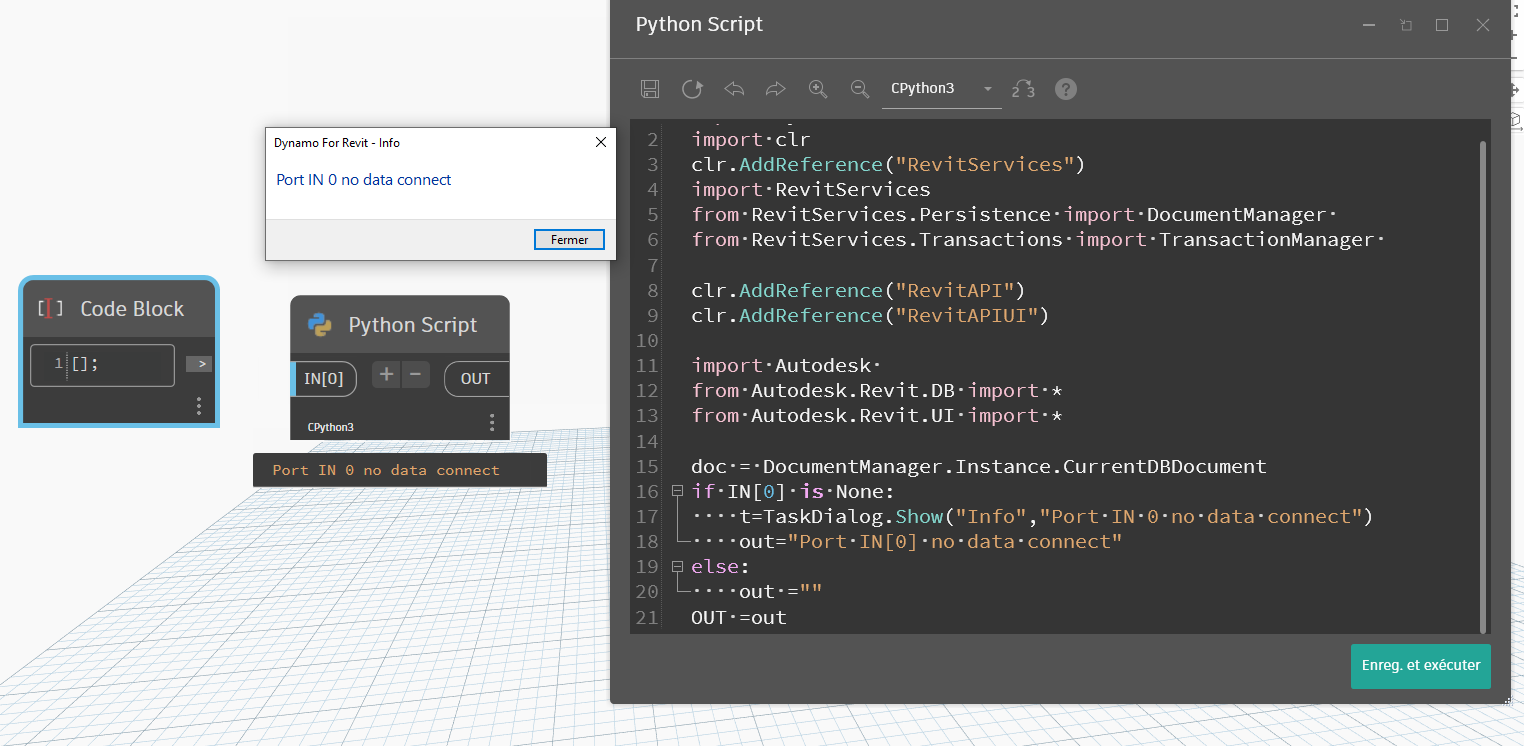Add an input port with plus button
Image resolution: width=1524 pixels, height=746 pixels.
pos(386,375)
